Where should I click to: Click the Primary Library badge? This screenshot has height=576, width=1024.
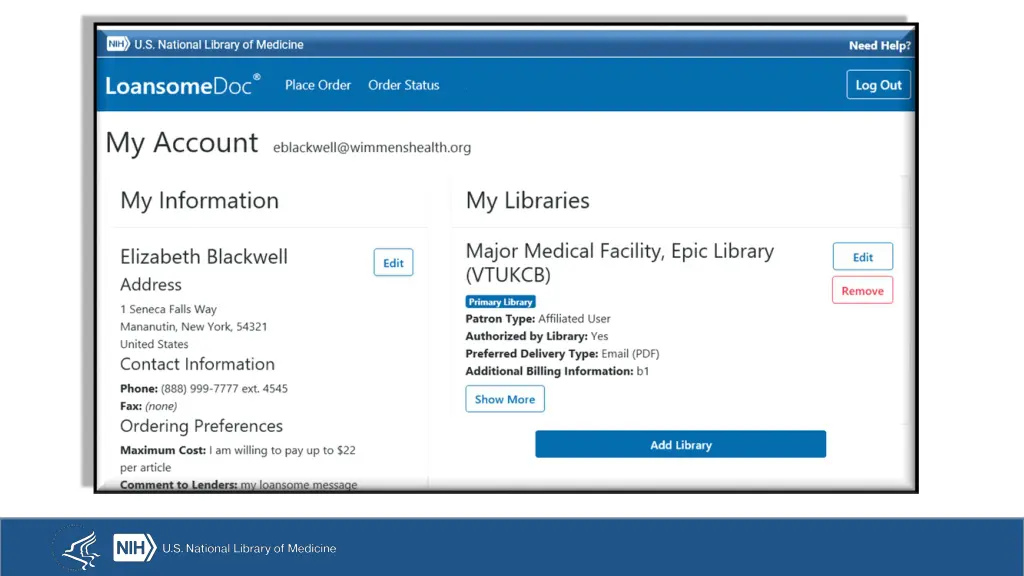pos(500,302)
